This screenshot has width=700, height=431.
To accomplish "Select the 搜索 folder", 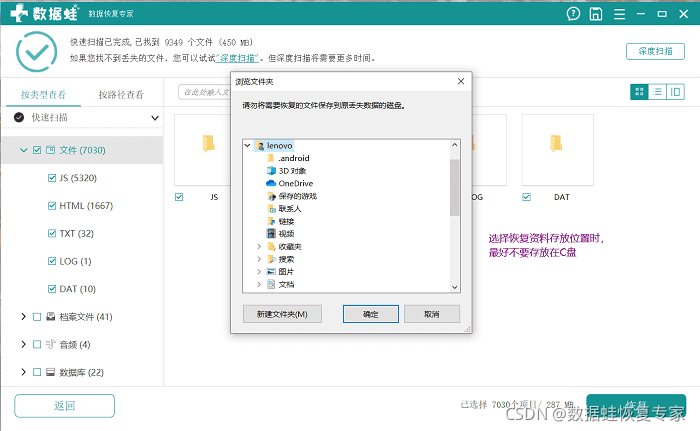I will coord(280,259).
